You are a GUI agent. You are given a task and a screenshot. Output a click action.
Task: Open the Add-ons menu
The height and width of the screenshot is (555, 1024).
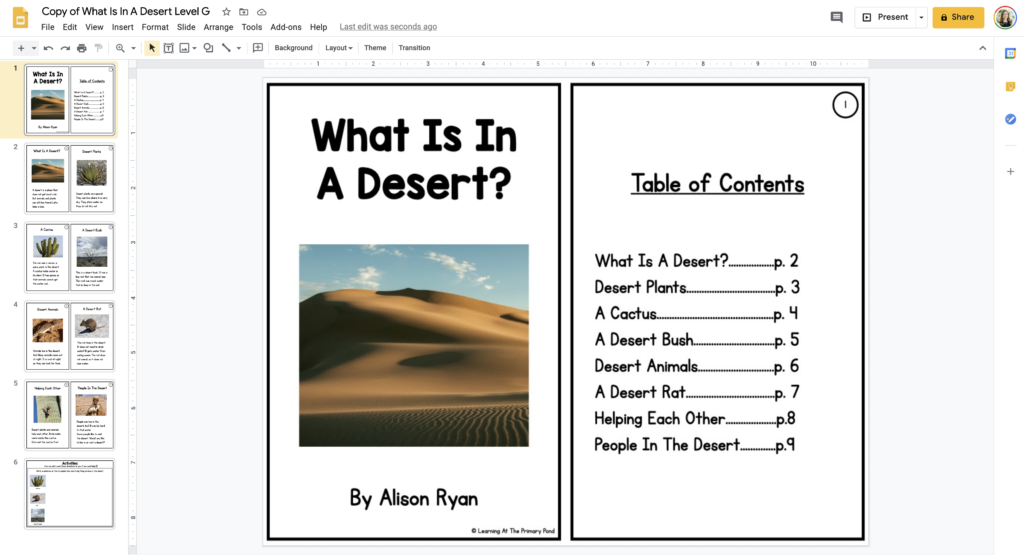[286, 27]
